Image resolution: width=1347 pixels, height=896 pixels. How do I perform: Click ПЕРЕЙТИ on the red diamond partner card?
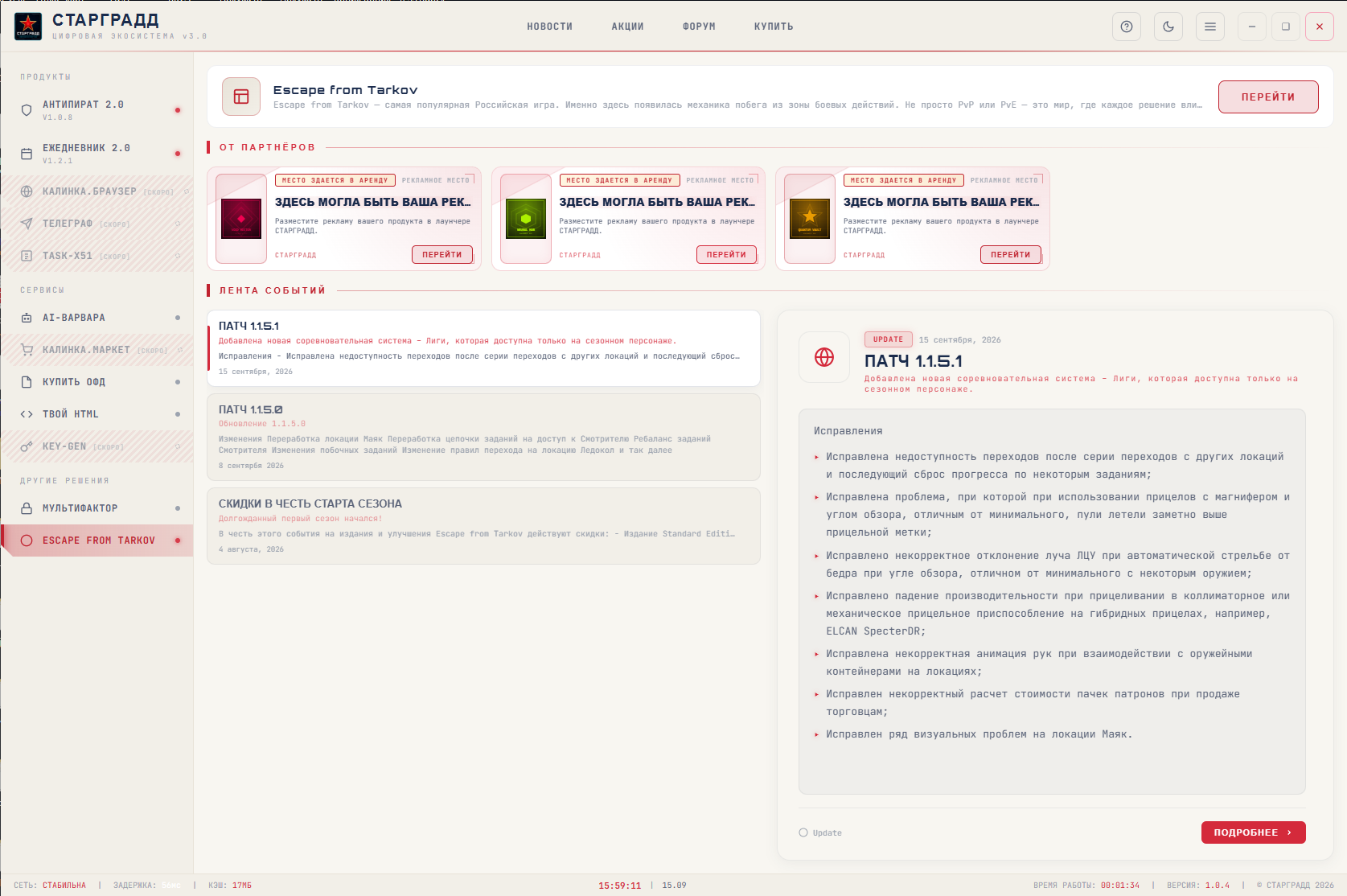click(442, 254)
